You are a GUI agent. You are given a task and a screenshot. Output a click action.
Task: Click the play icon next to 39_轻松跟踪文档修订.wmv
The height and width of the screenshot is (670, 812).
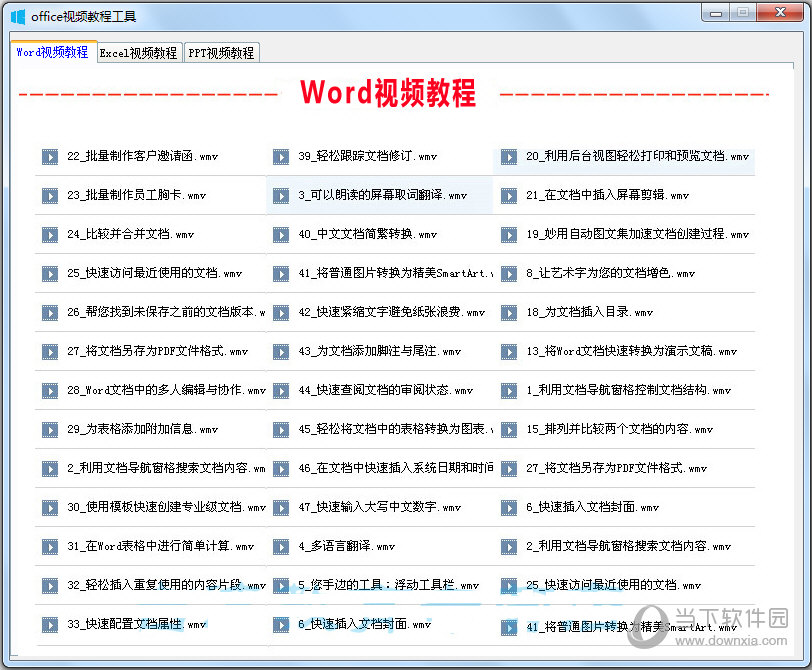click(x=280, y=157)
